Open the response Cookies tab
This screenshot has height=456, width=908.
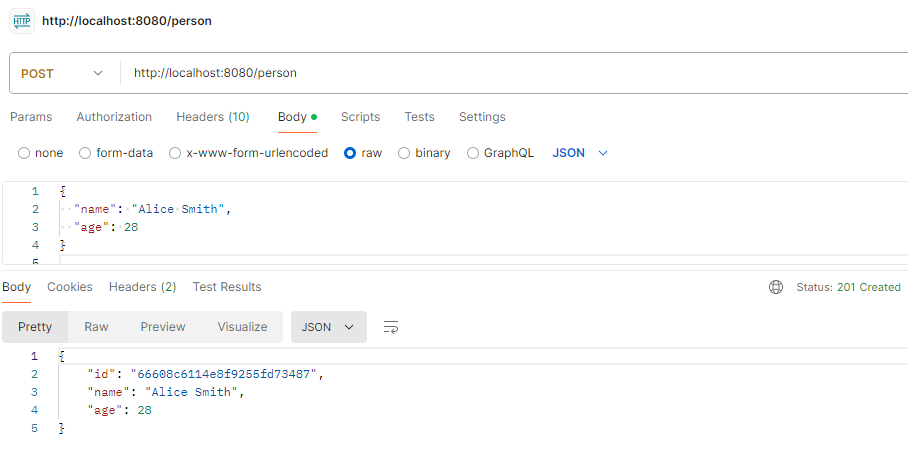[x=70, y=287]
